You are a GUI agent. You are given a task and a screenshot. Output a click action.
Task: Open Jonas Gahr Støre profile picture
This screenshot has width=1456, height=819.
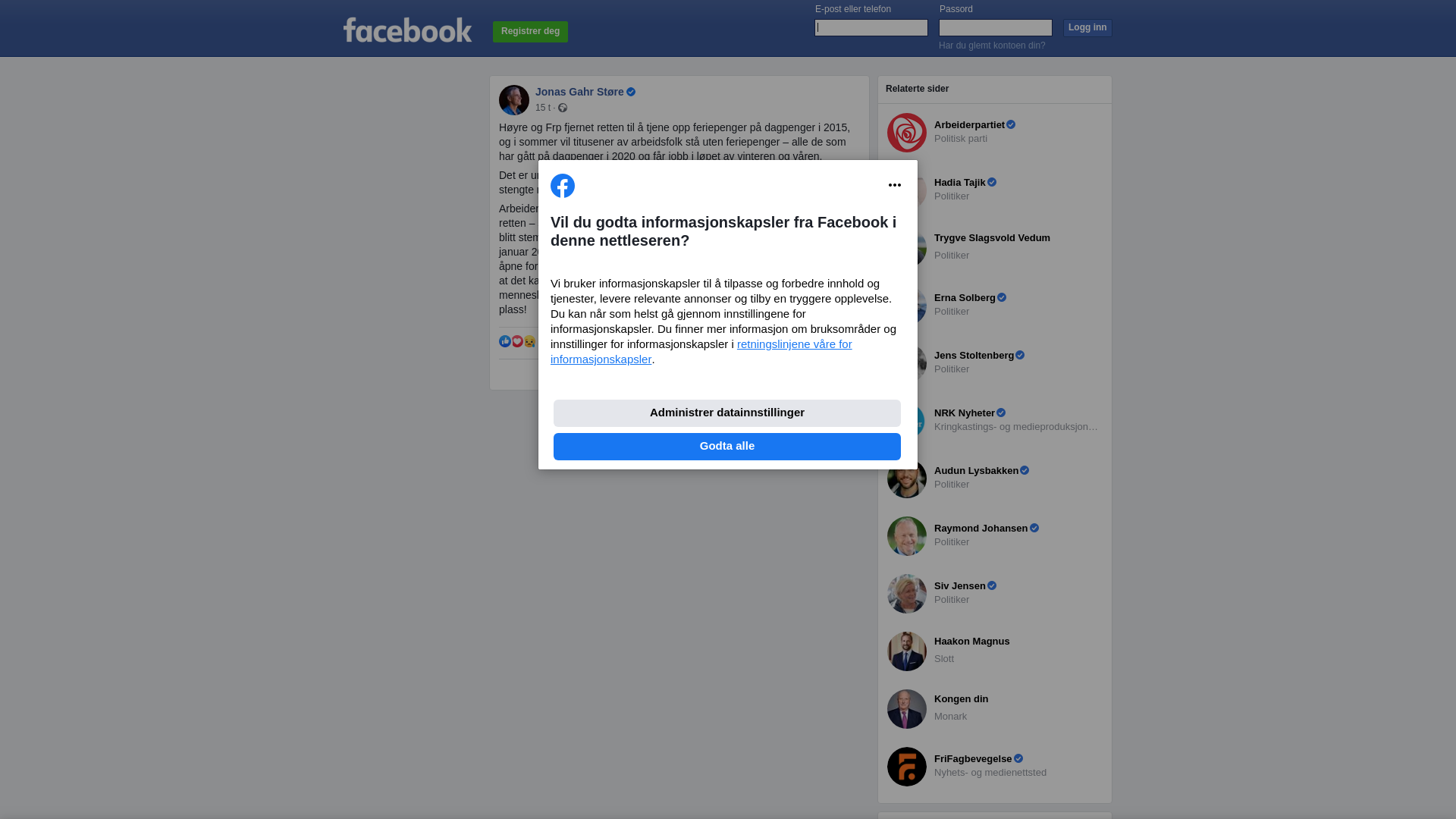pyautogui.click(x=514, y=100)
